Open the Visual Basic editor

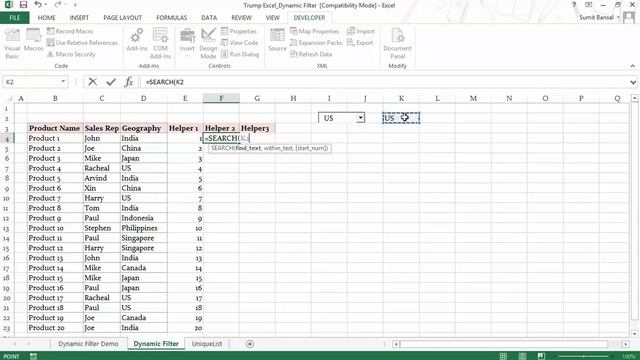12,43
